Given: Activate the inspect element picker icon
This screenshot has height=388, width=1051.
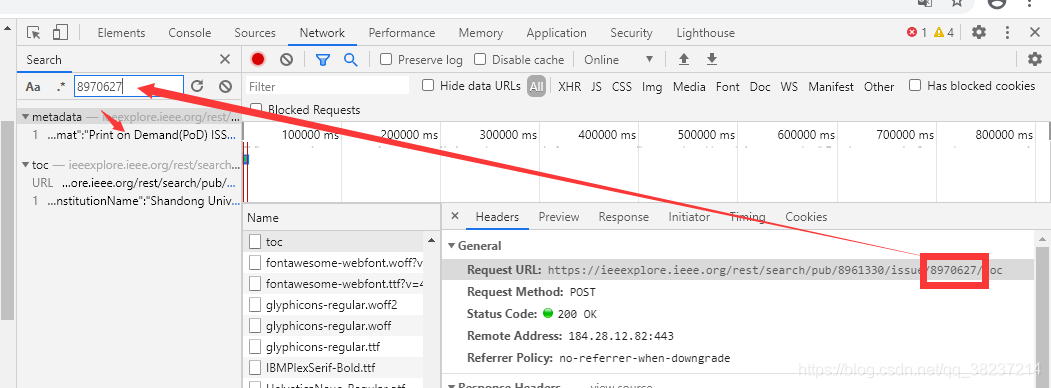Looking at the screenshot, I should pyautogui.click(x=34, y=33).
